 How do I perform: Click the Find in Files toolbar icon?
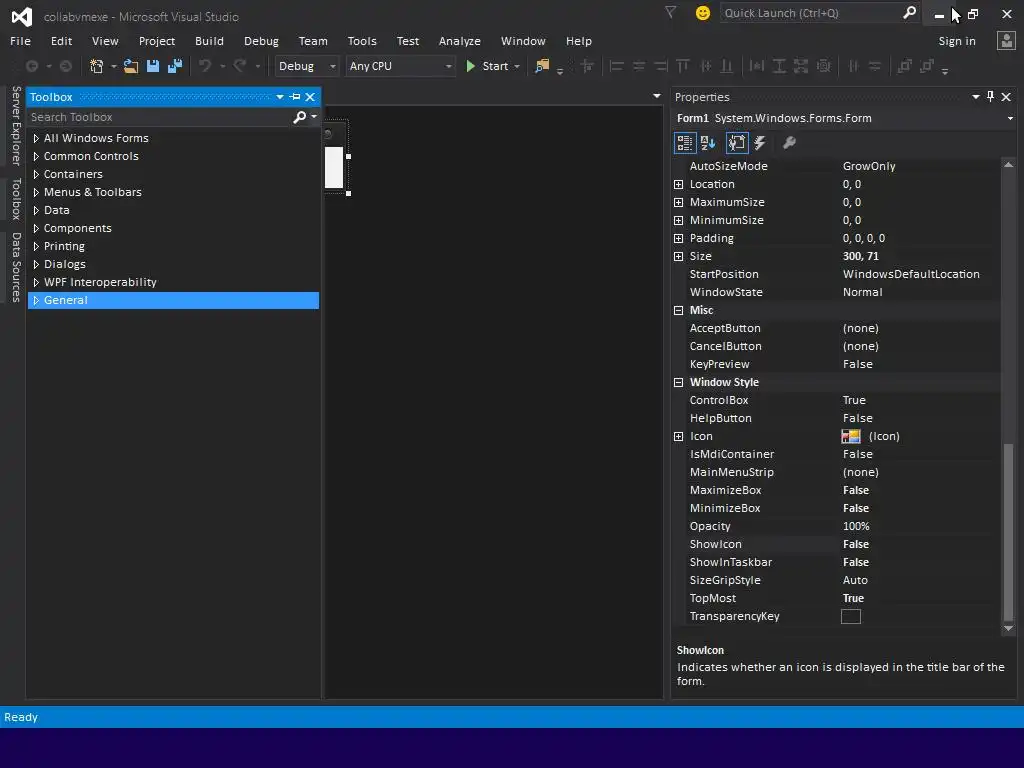542,66
